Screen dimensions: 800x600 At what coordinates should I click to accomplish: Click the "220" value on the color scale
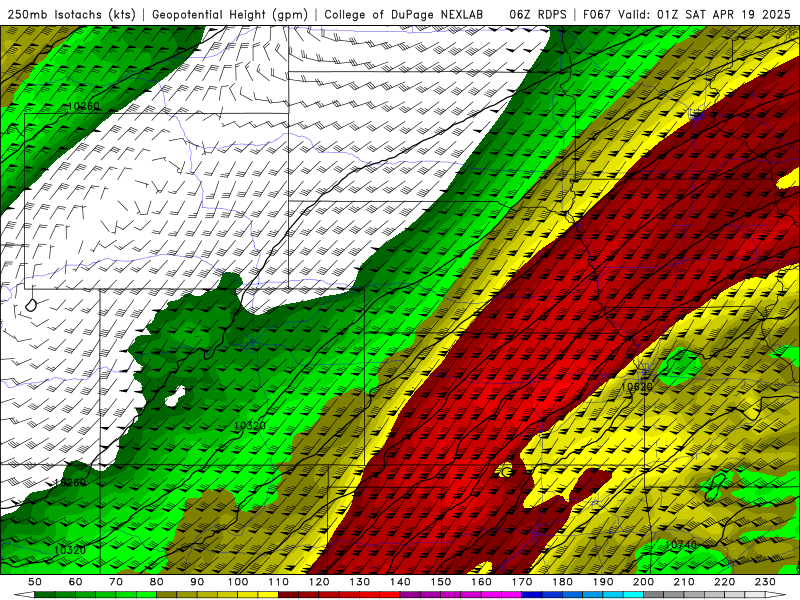tap(724, 582)
